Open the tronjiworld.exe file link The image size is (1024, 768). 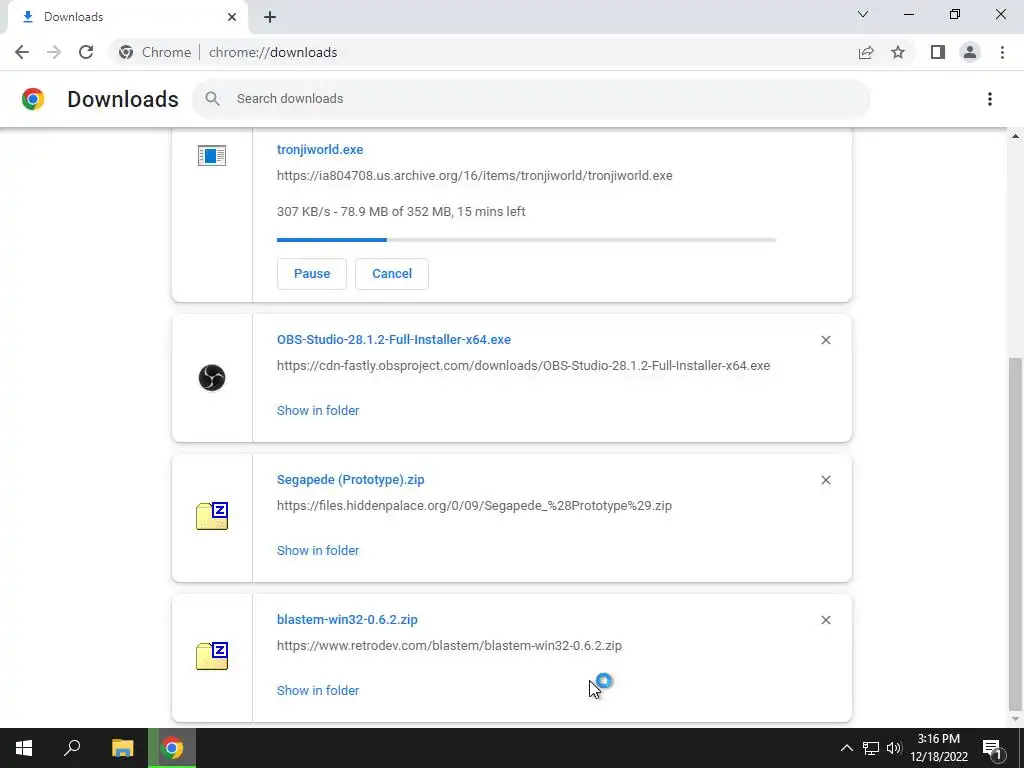click(320, 150)
